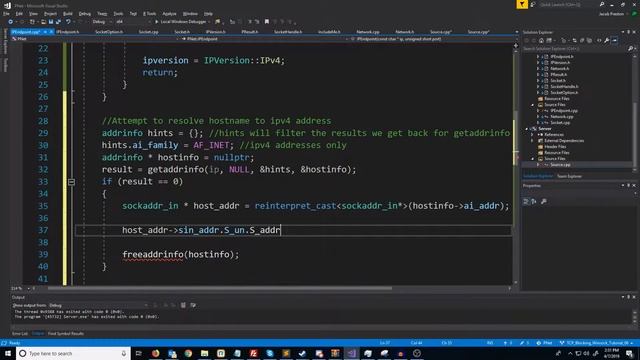Switch to the Find Symbol Results tab
Screen dimensions: 640x360
click(x=66, y=333)
